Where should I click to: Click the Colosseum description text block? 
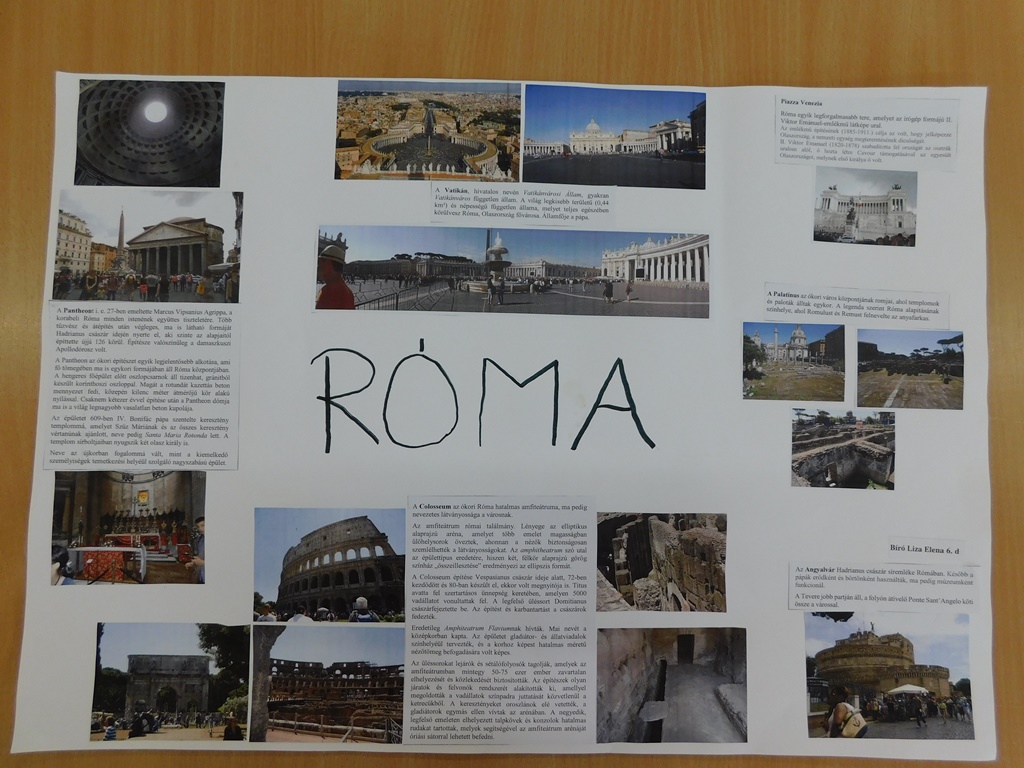click(x=501, y=619)
